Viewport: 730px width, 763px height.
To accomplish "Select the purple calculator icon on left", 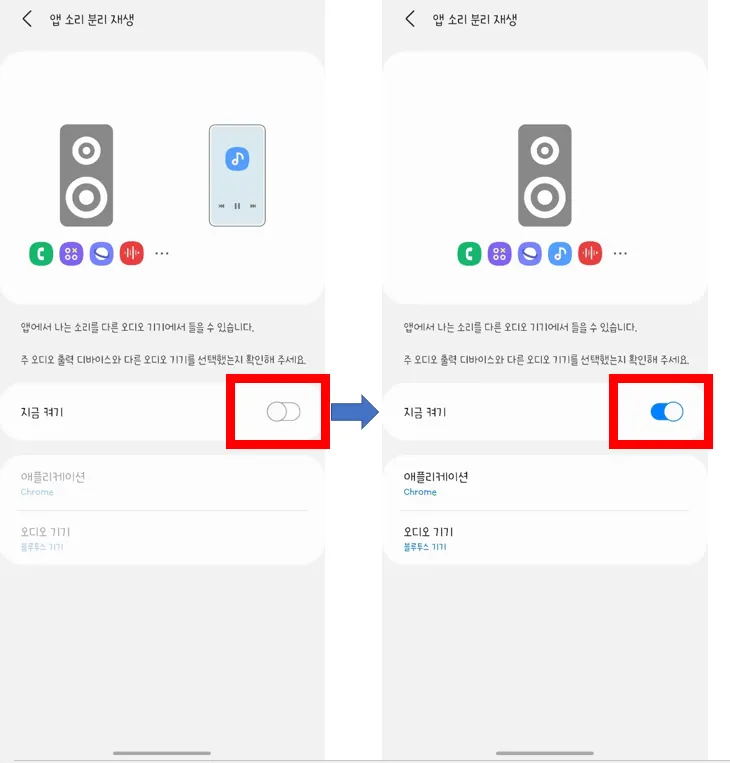I will [x=72, y=254].
